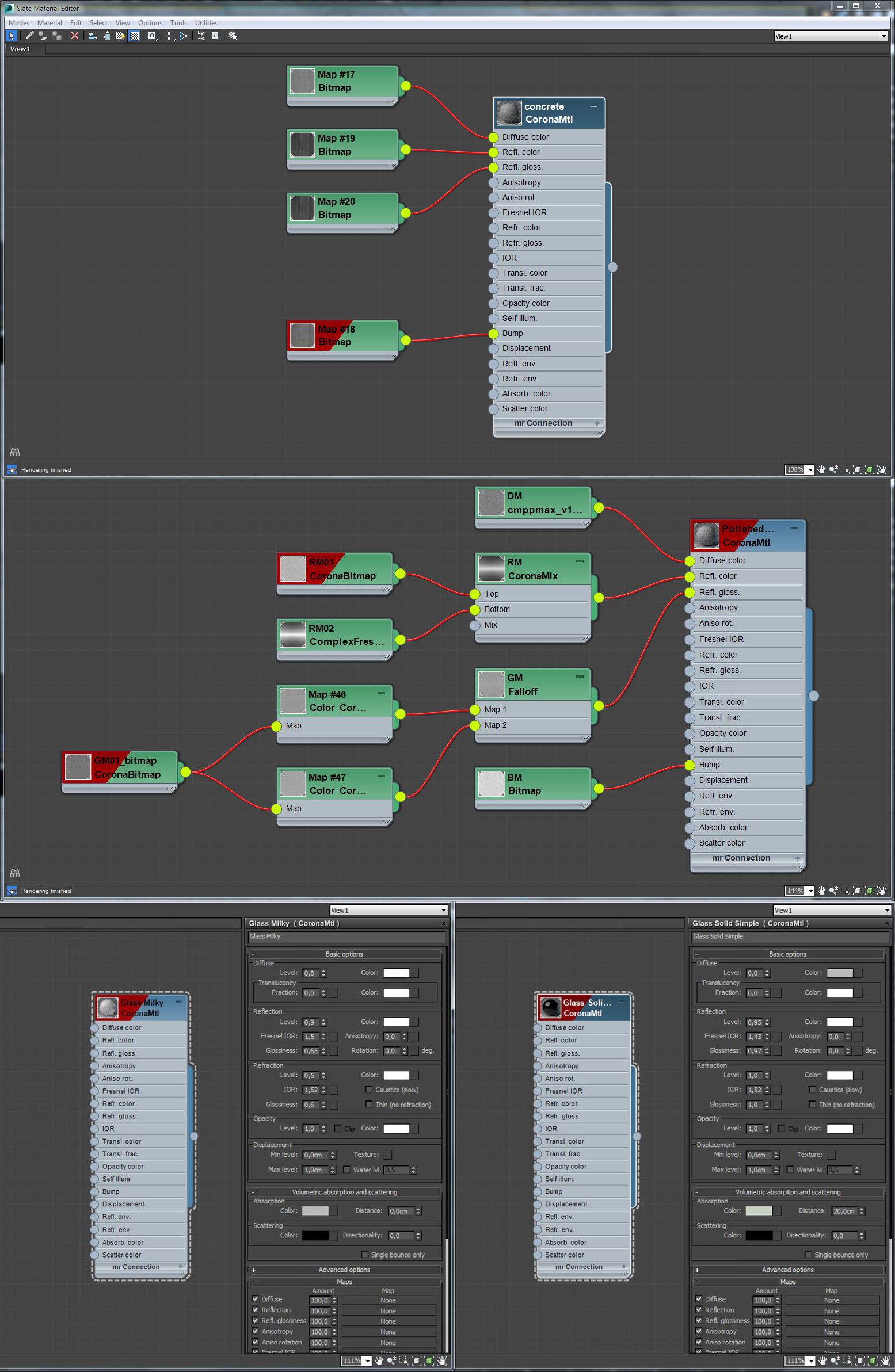Enable Single bounce only in Glass Milky
895x1372 pixels.
click(x=364, y=1255)
